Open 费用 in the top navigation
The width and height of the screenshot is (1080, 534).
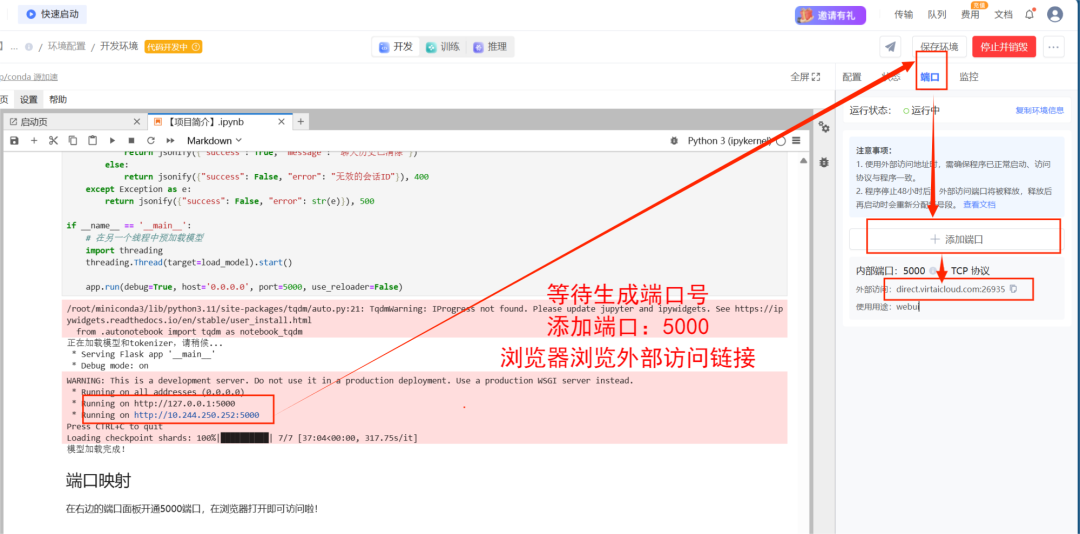(970, 14)
